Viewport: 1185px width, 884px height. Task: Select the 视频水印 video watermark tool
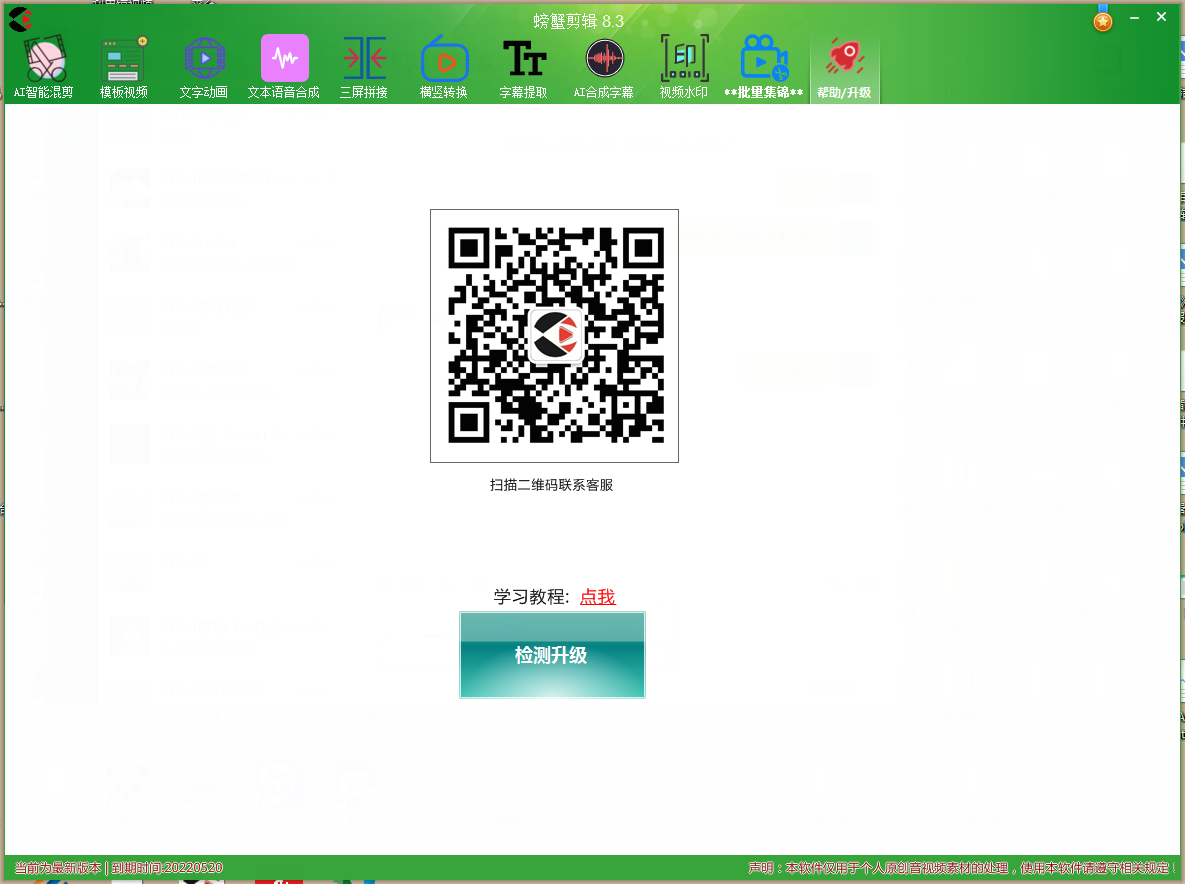684,67
